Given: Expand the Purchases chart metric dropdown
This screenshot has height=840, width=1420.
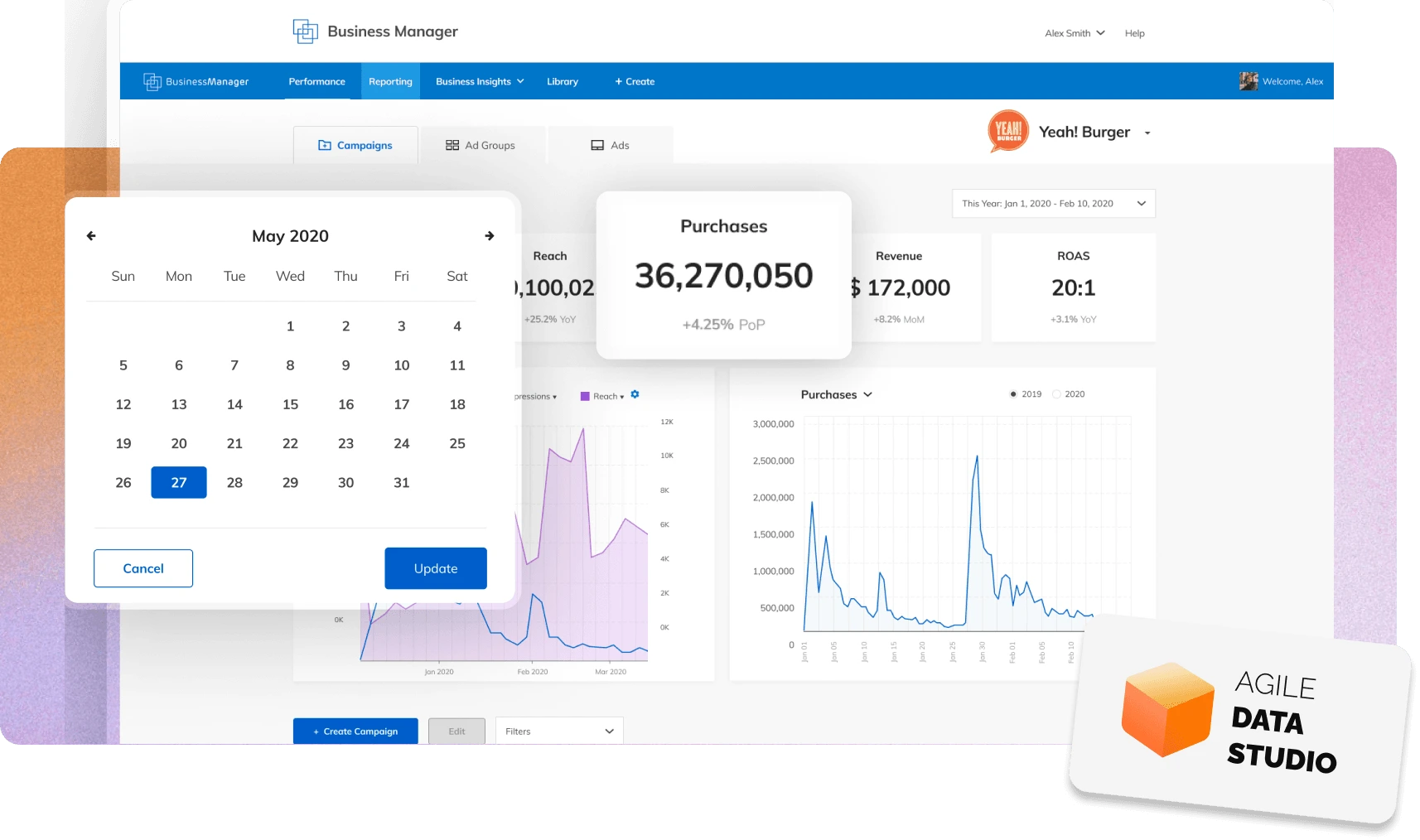Looking at the screenshot, I should 836,395.
